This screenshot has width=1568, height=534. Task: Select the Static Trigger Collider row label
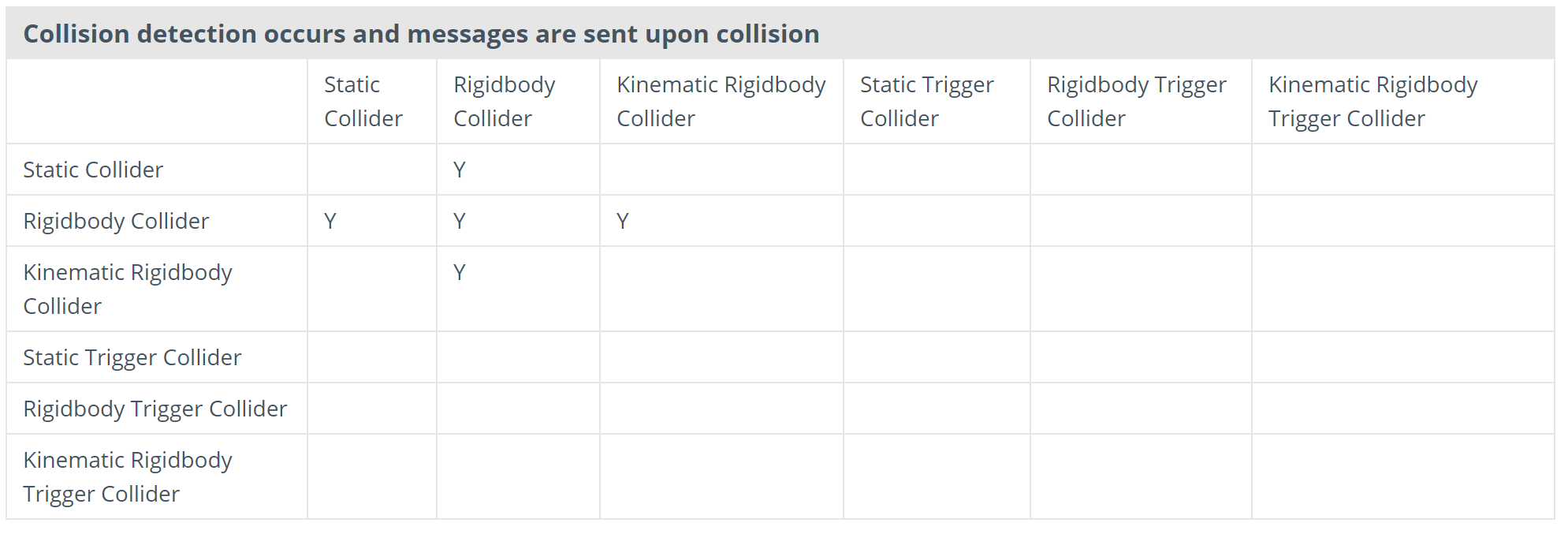(132, 357)
